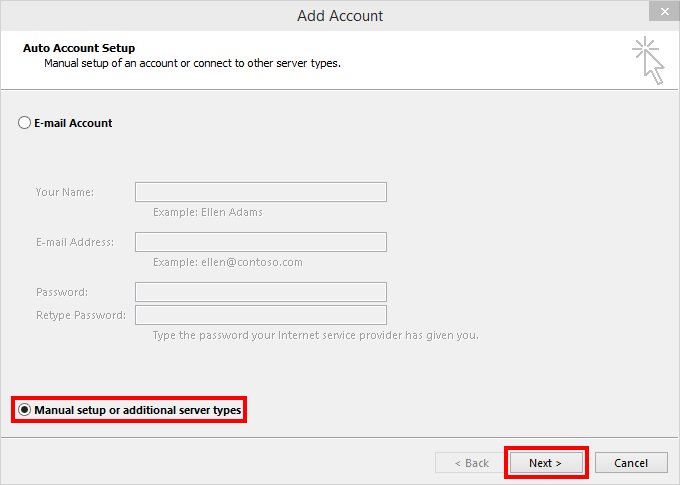
Task: Click into the E-mail Address field
Action: (x=260, y=242)
